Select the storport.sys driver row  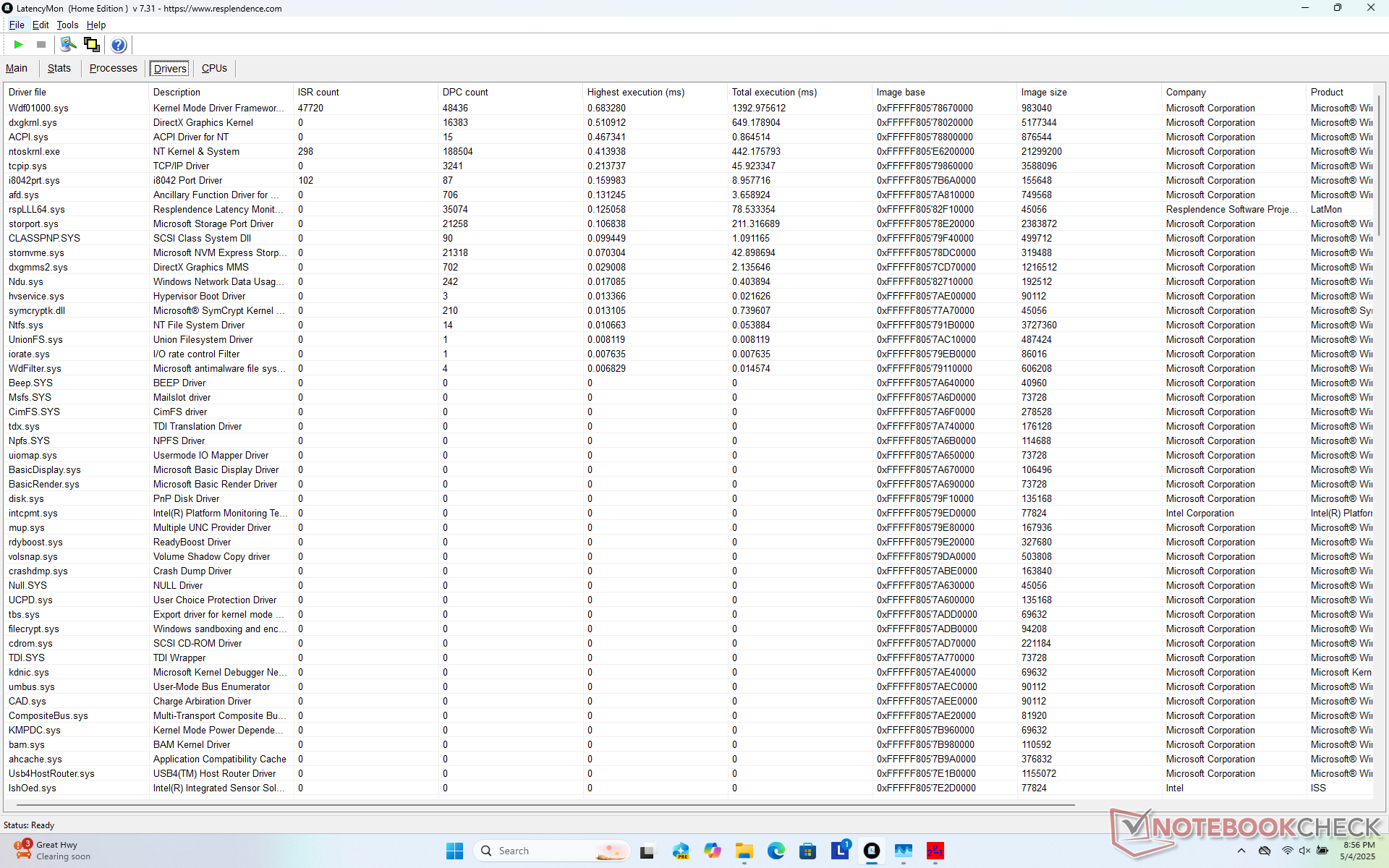click(689, 224)
